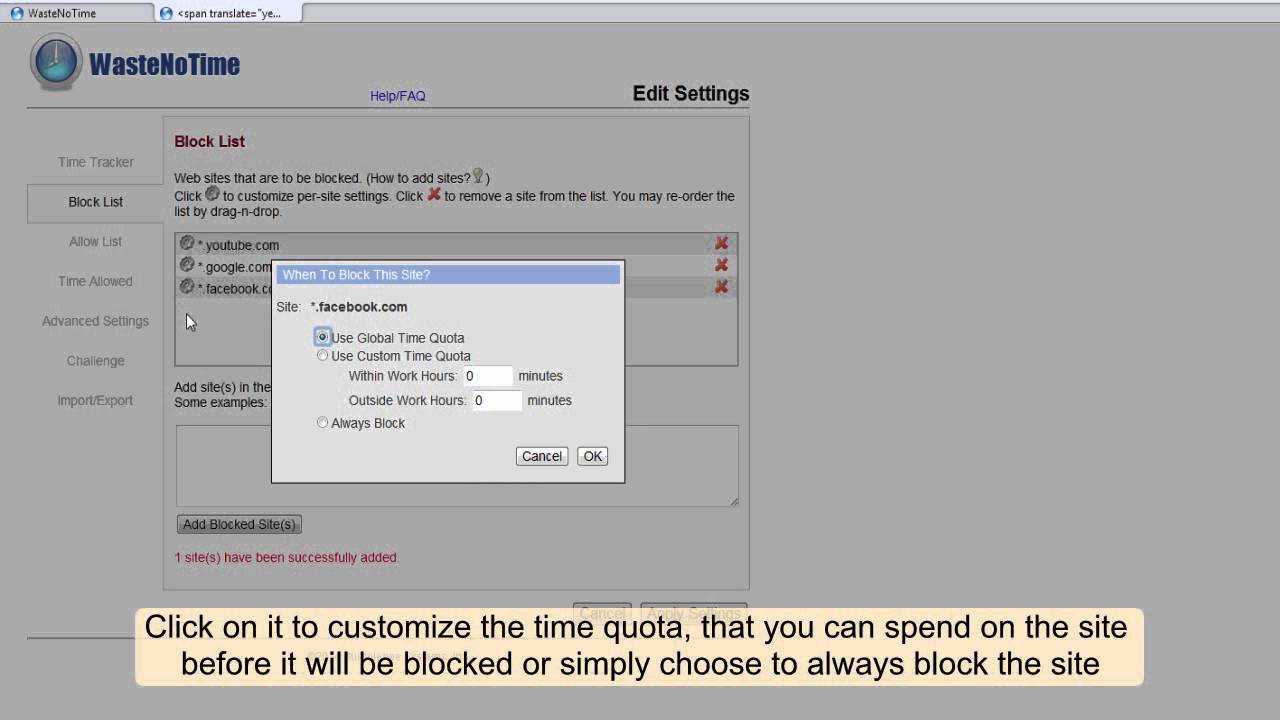Click the *.youtube.com list entry
Screen dimensions: 1280x720
point(456,244)
